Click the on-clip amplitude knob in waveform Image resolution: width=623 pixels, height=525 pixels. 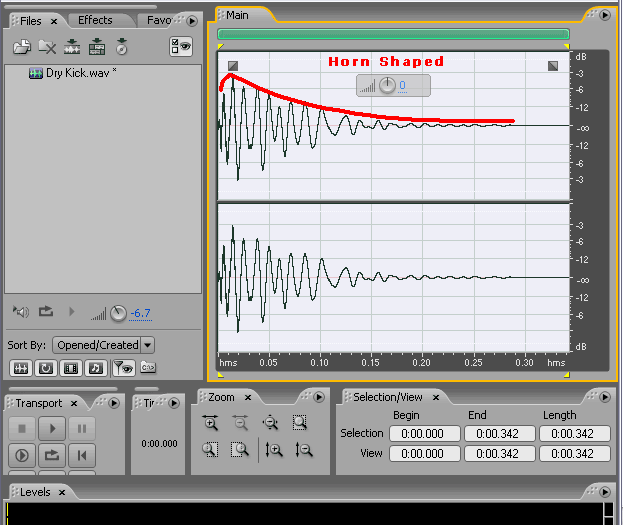(x=387, y=85)
